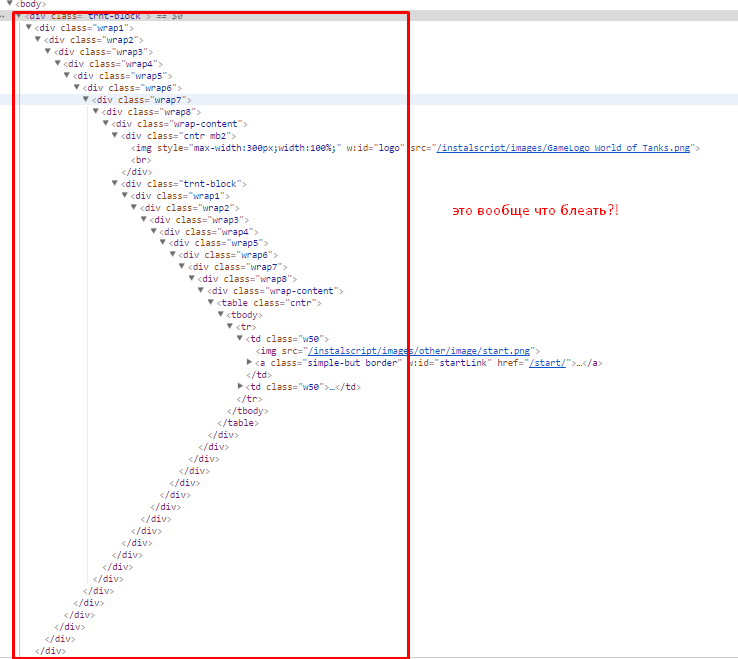Select the br element row
738x659 pixels.
(141, 160)
